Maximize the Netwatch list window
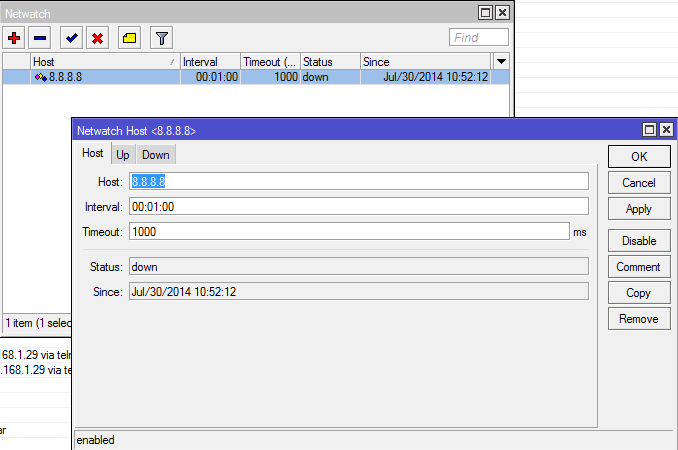Screen dimensions: 678x450 (x=486, y=13)
